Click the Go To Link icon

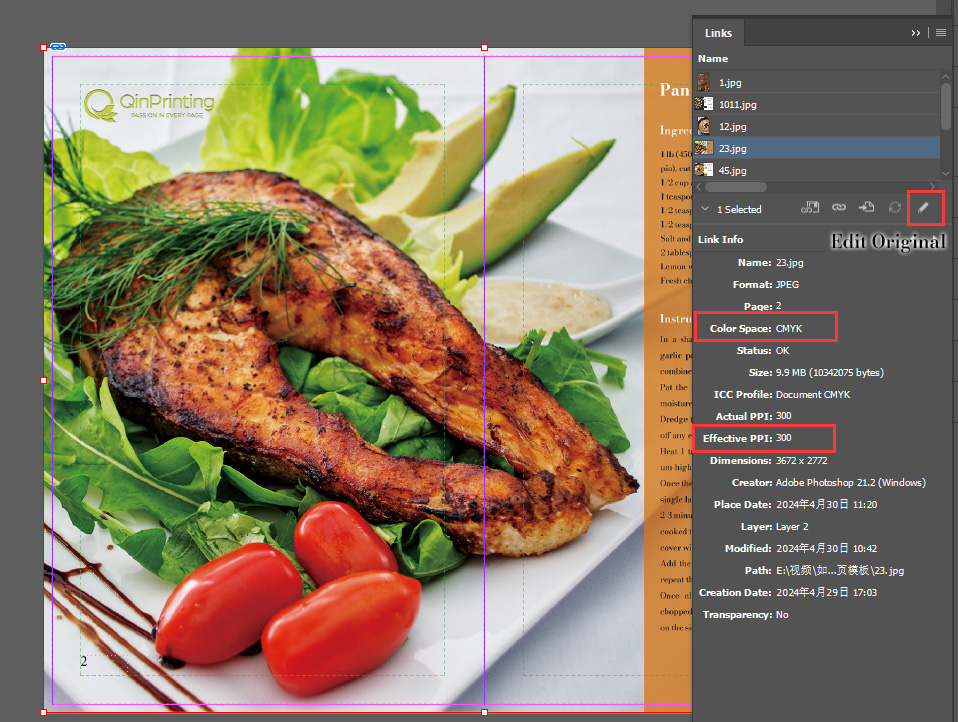coord(866,208)
